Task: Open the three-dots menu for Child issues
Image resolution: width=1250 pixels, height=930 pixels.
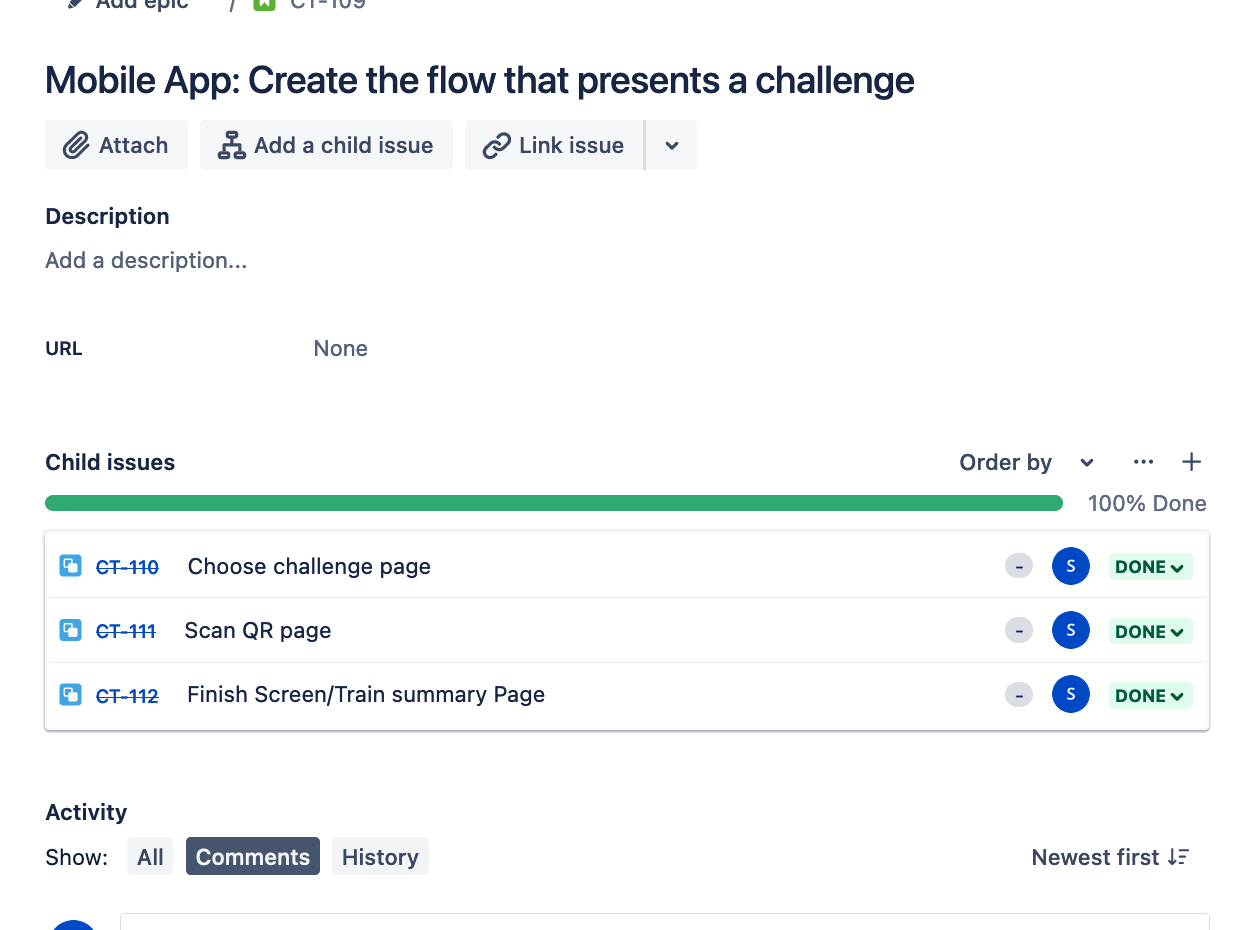Action: point(1144,462)
